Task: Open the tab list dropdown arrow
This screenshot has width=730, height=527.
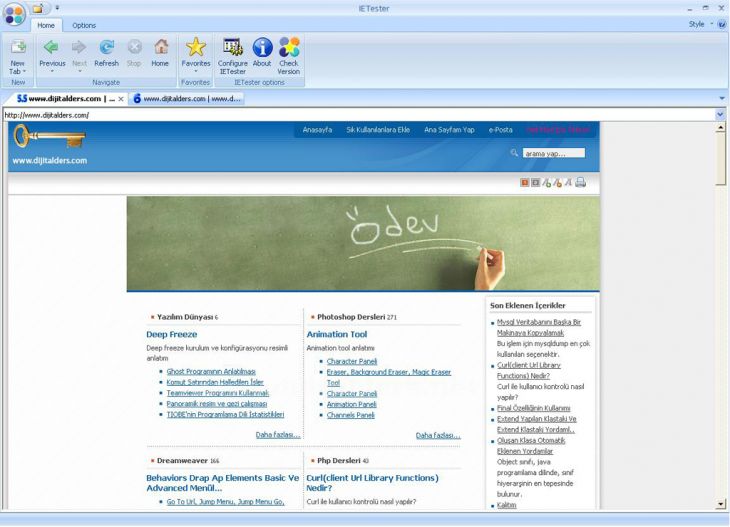Action: [722, 99]
